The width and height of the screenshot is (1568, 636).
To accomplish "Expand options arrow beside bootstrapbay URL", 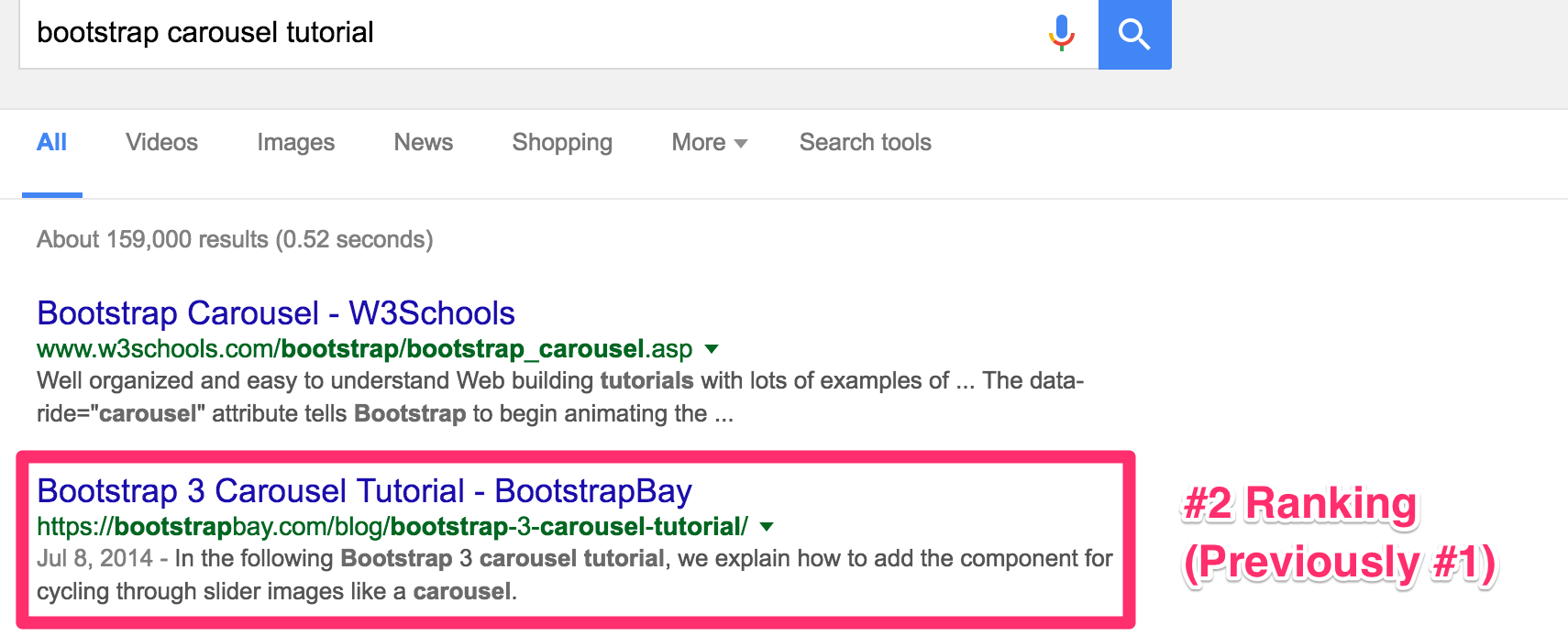I will [767, 527].
